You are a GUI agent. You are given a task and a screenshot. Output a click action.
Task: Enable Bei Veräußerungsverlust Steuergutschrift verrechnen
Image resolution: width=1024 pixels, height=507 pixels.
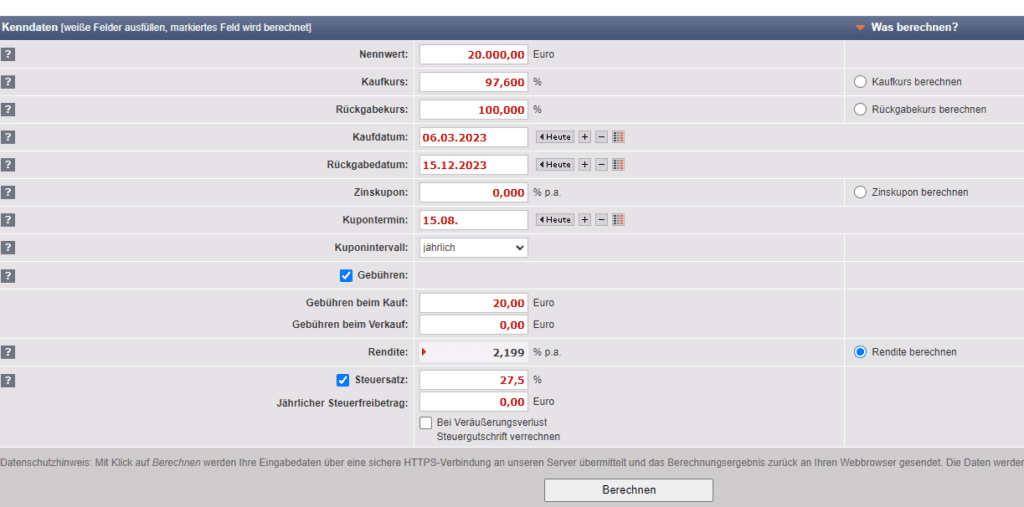point(426,423)
